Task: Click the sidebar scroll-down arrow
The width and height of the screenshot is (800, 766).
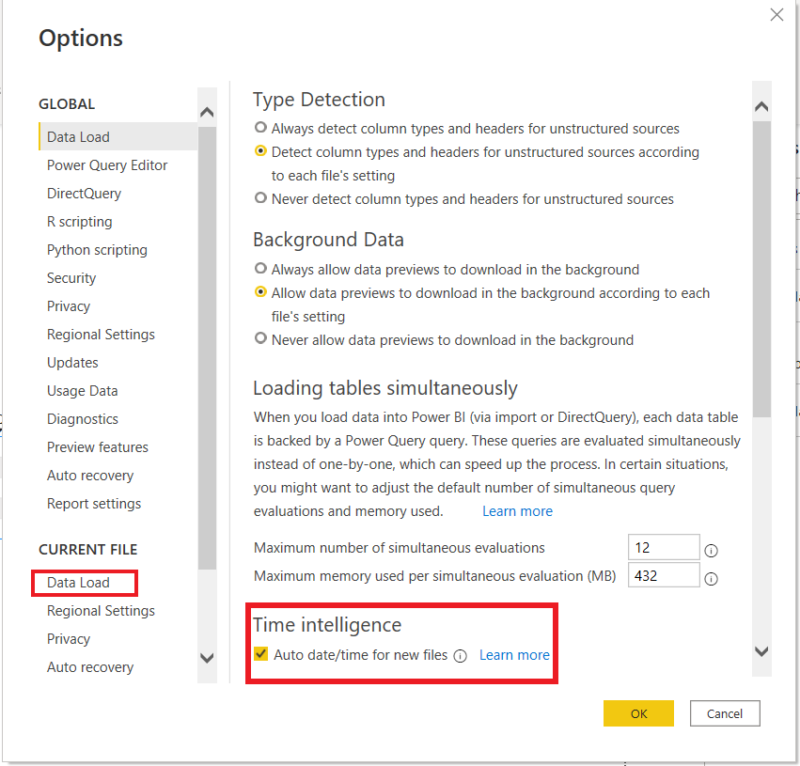Action: 207,658
